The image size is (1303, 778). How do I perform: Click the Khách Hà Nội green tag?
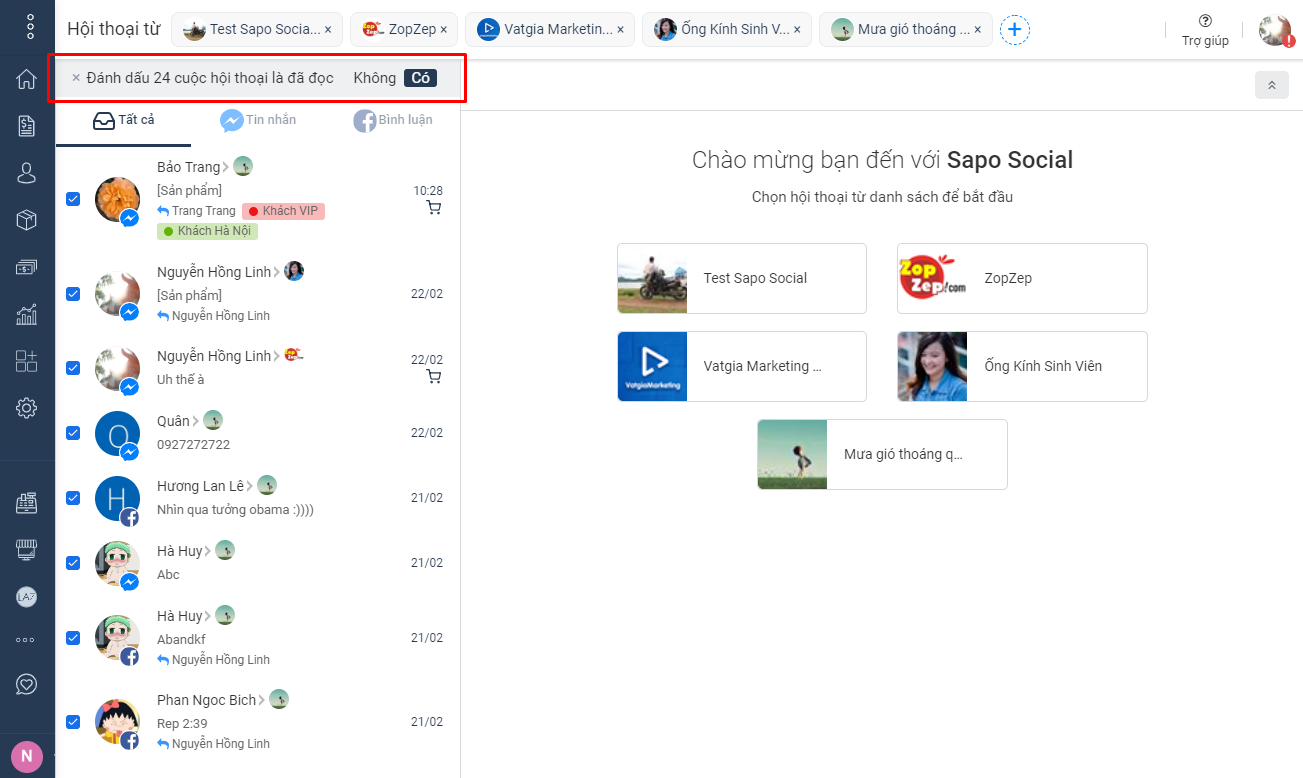pyautogui.click(x=208, y=231)
